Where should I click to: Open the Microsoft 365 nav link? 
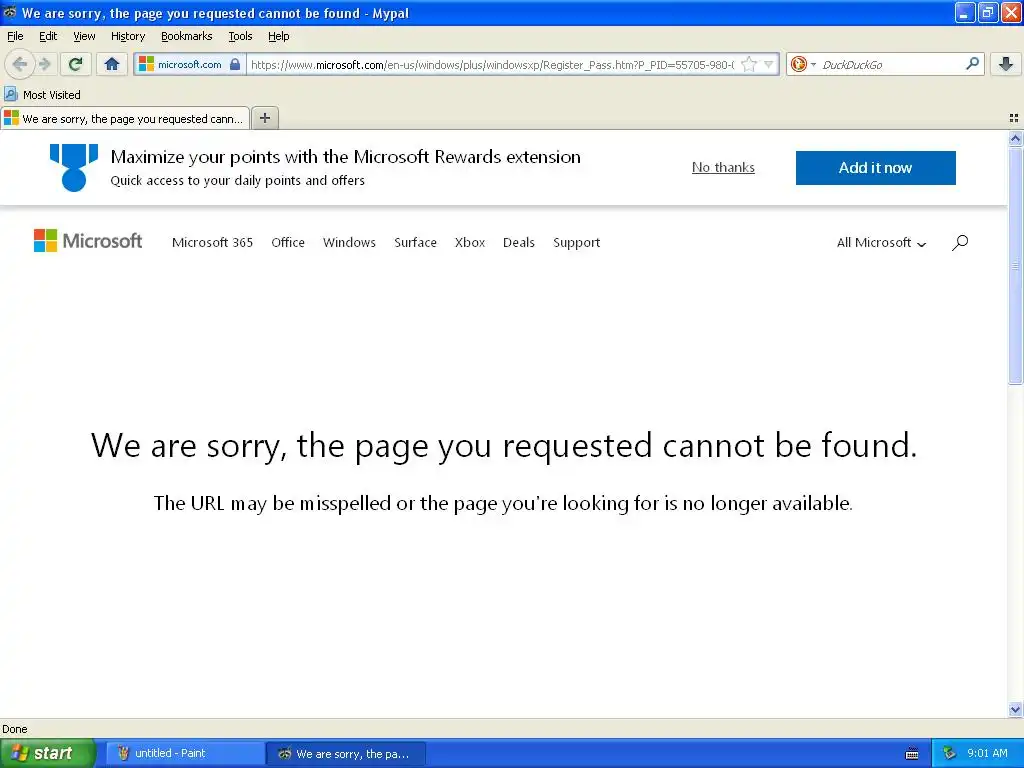click(x=212, y=242)
